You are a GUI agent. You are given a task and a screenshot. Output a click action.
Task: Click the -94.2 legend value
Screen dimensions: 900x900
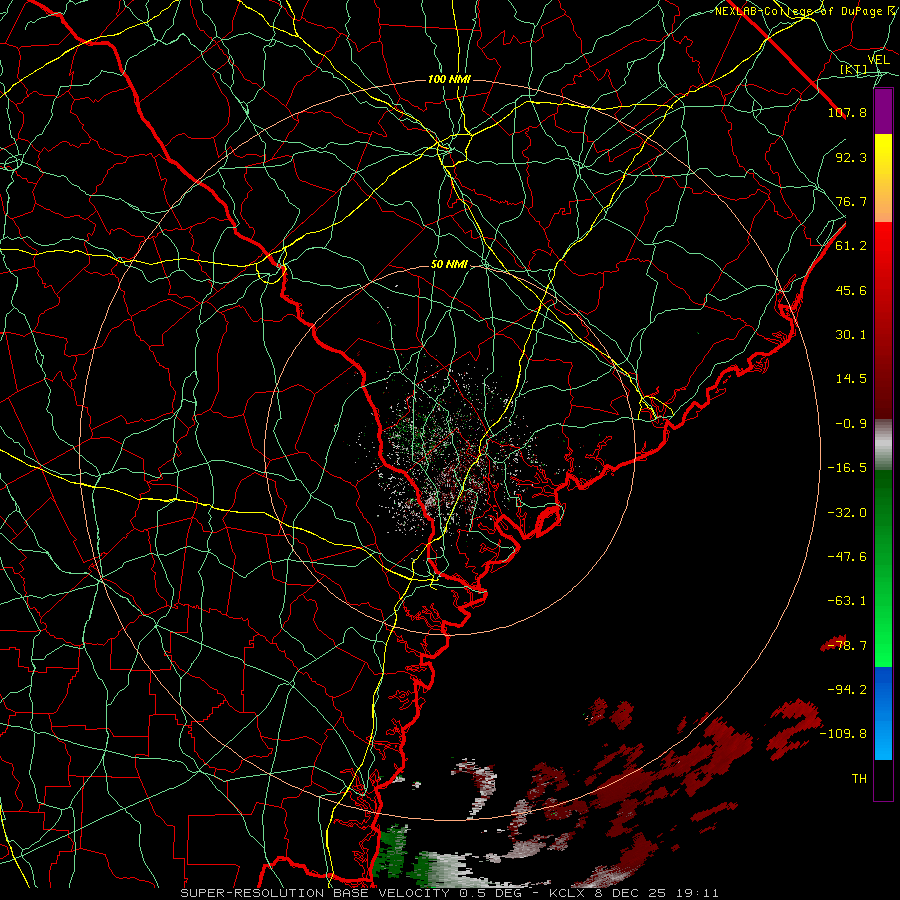847,690
